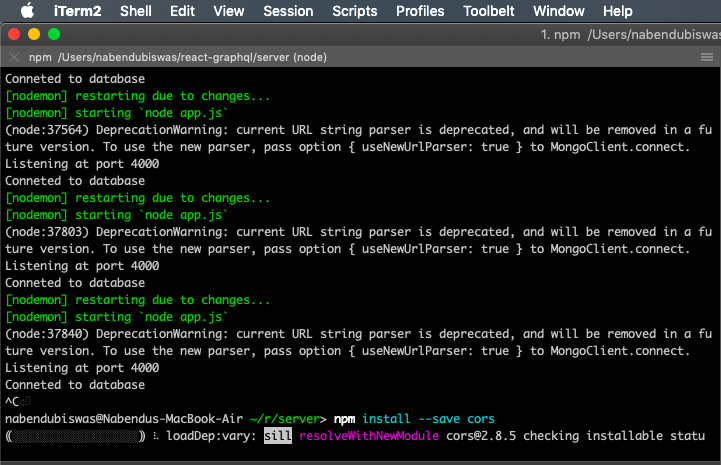Close the iTerm2 window with red button

14,34
